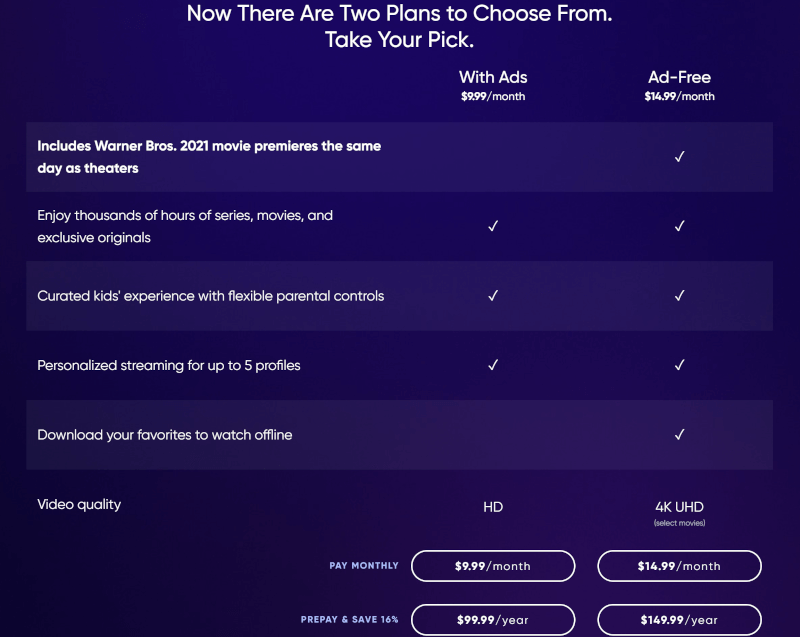The width and height of the screenshot is (800, 637).
Task: Click With Ads checkmark for 5 profiles
Action: (x=493, y=365)
